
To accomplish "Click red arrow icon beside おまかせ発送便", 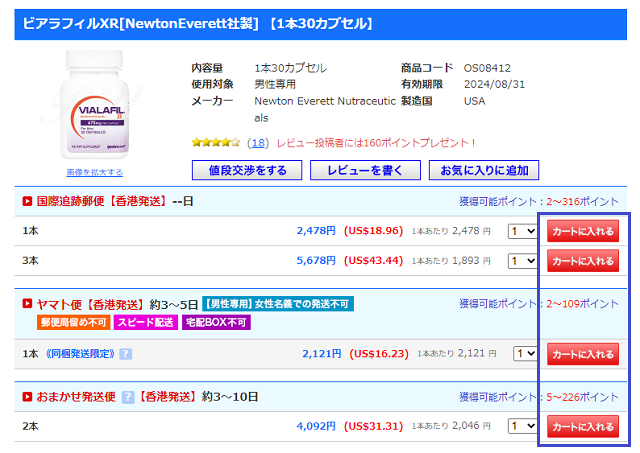I will pyautogui.click(x=27, y=397).
